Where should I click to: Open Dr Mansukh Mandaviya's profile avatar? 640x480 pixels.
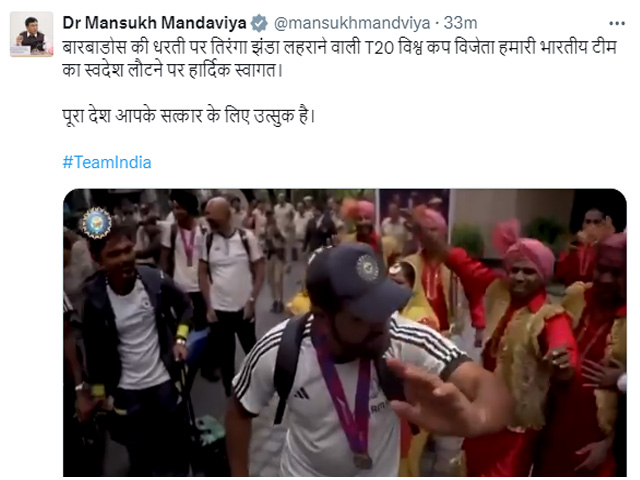(31, 34)
